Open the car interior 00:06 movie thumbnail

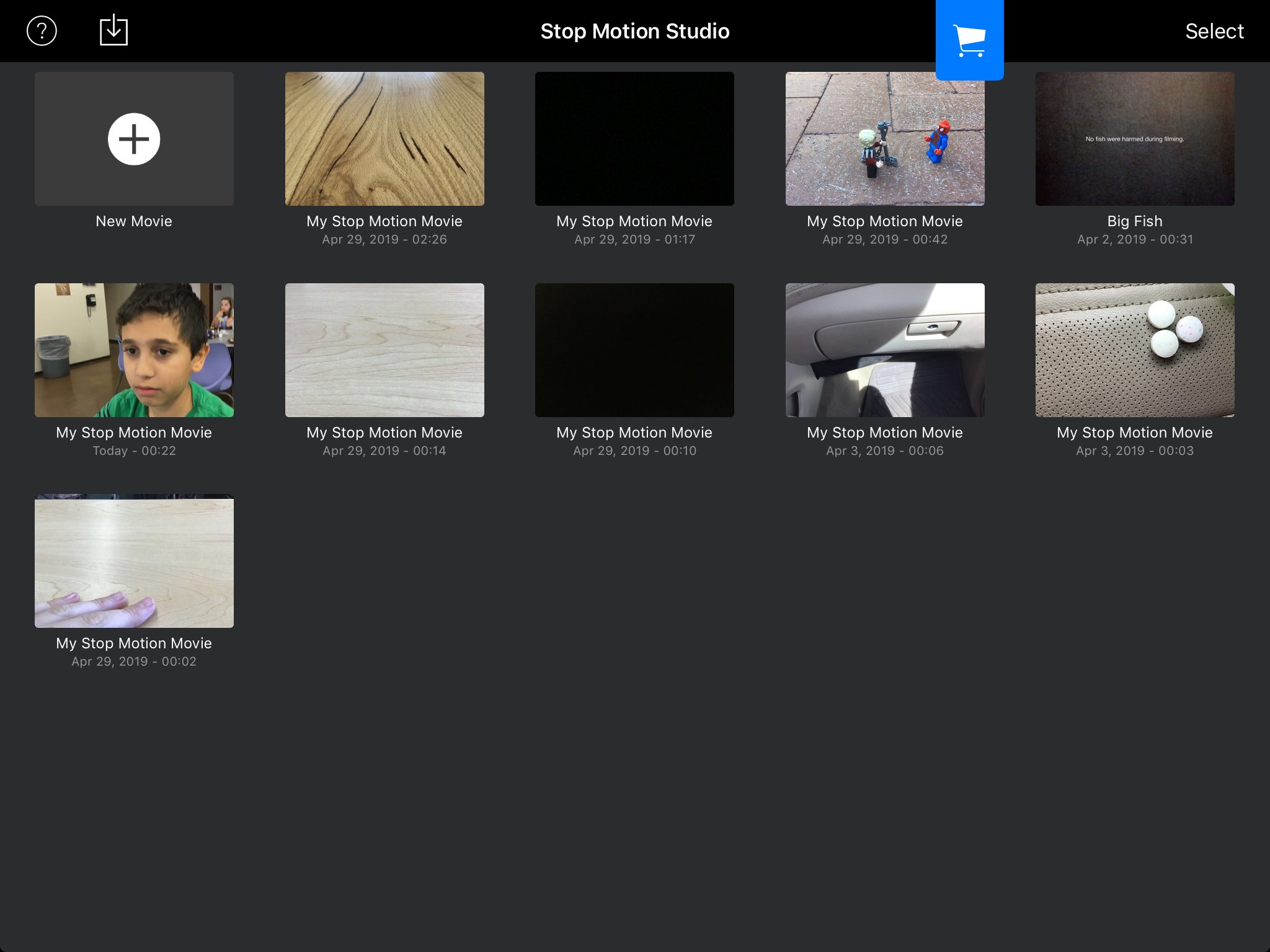(885, 350)
